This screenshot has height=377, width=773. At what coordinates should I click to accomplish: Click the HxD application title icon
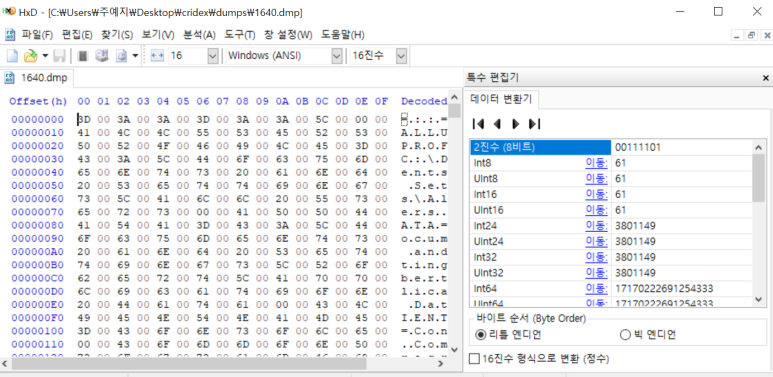(9, 12)
